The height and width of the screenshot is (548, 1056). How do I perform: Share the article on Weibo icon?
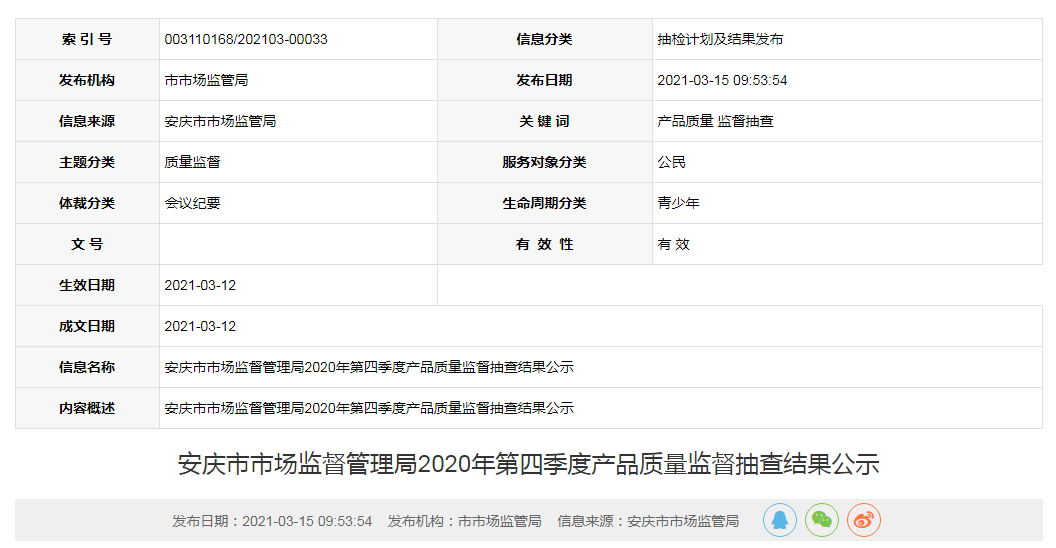864,520
